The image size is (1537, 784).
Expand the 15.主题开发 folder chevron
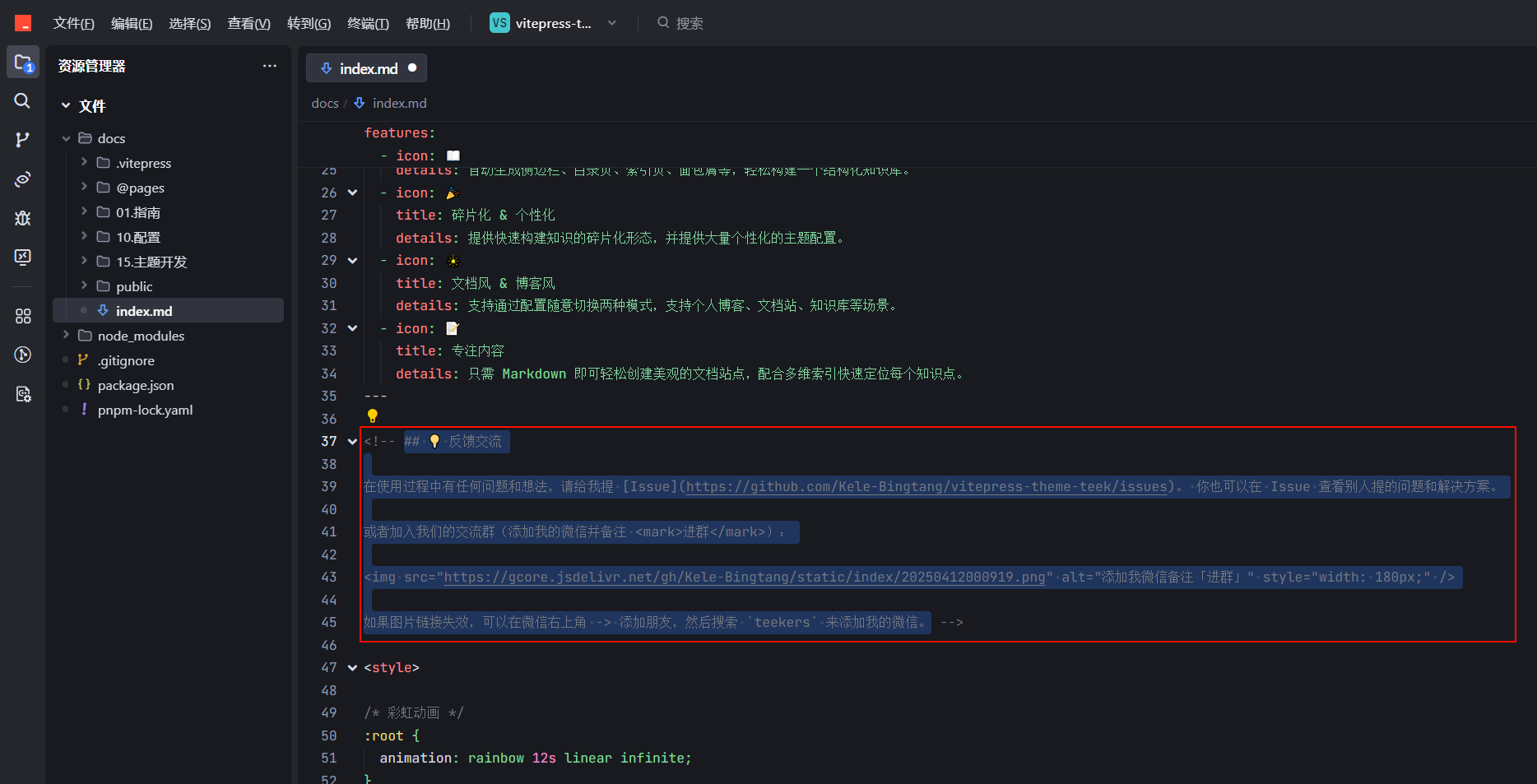[84, 261]
